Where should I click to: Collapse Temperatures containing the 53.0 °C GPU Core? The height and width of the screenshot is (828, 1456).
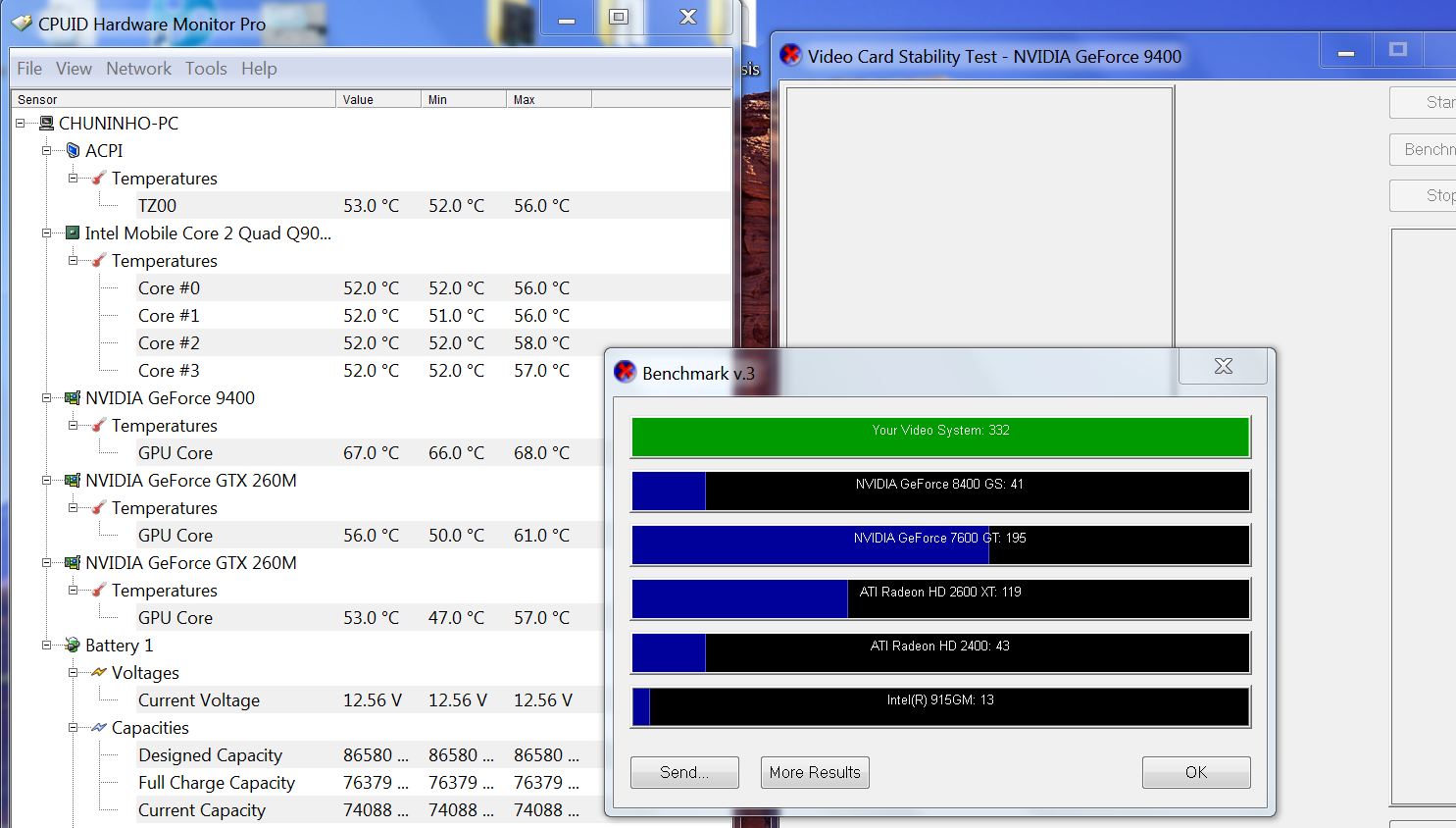pos(73,591)
